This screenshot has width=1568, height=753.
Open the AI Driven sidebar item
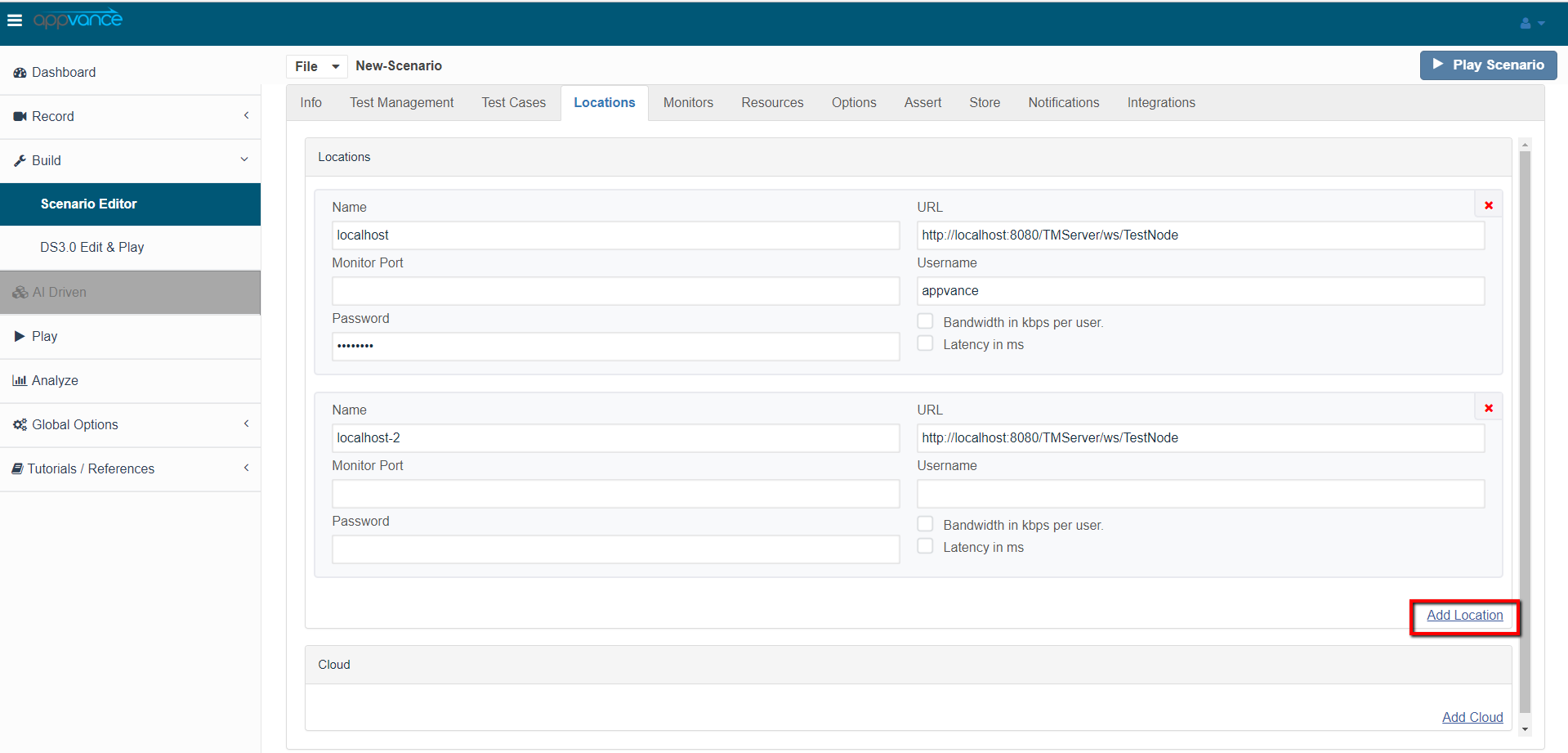point(59,293)
